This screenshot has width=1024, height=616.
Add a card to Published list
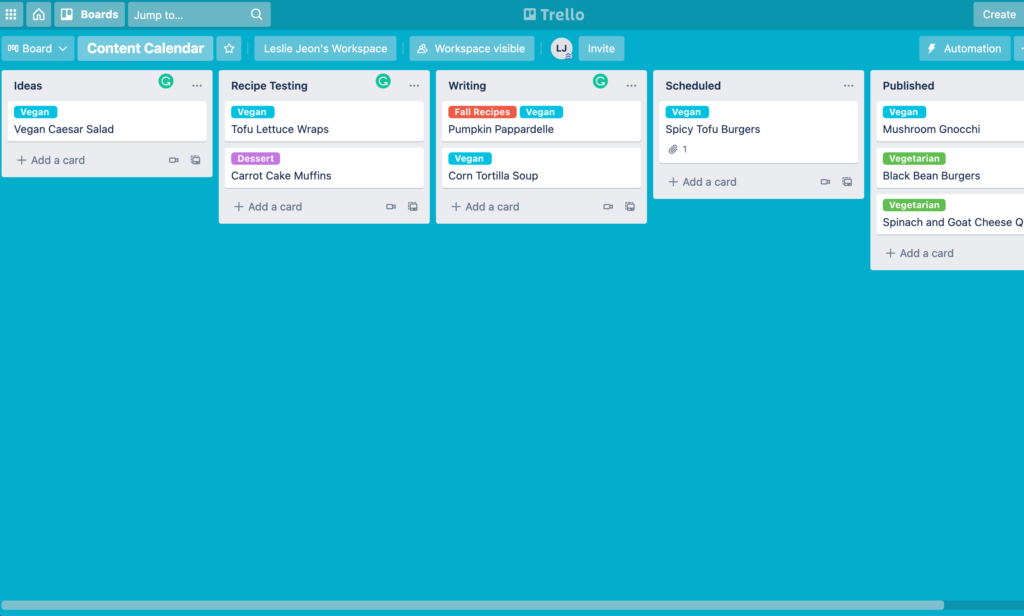click(x=920, y=253)
